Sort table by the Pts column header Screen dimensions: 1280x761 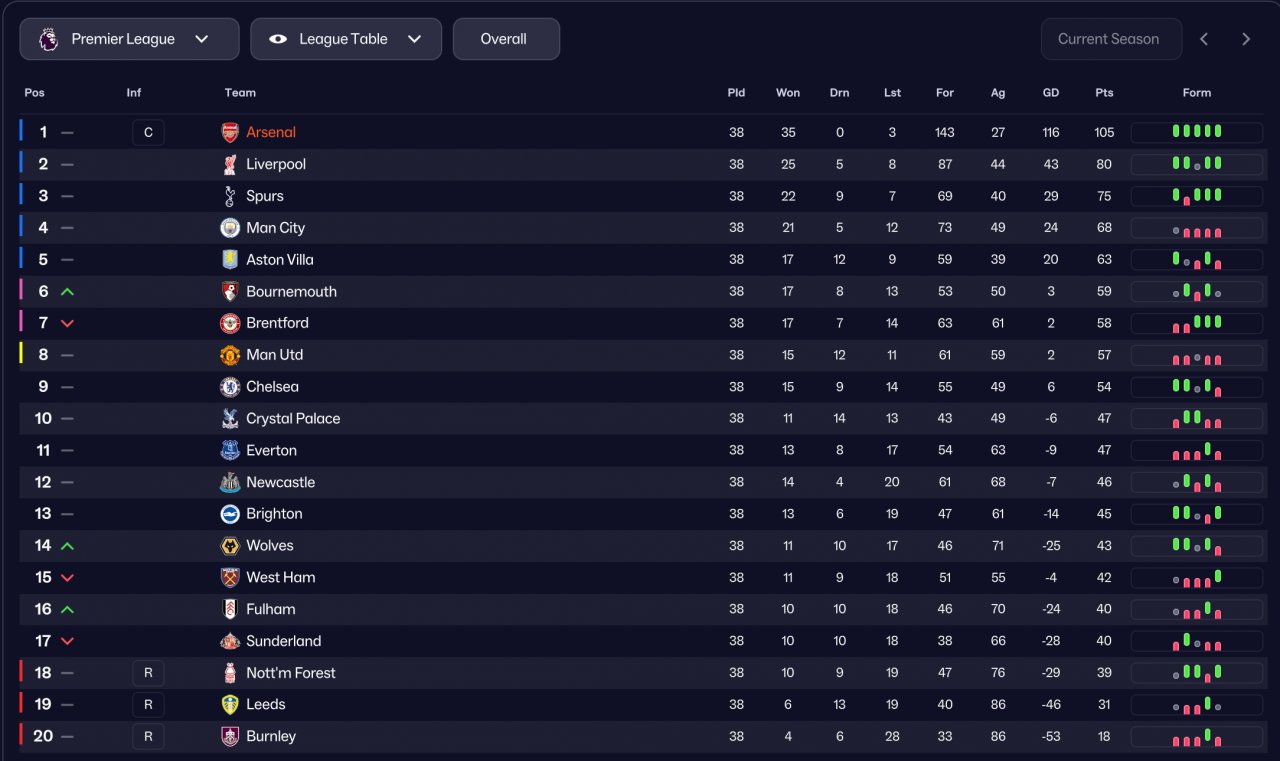[x=1104, y=93]
